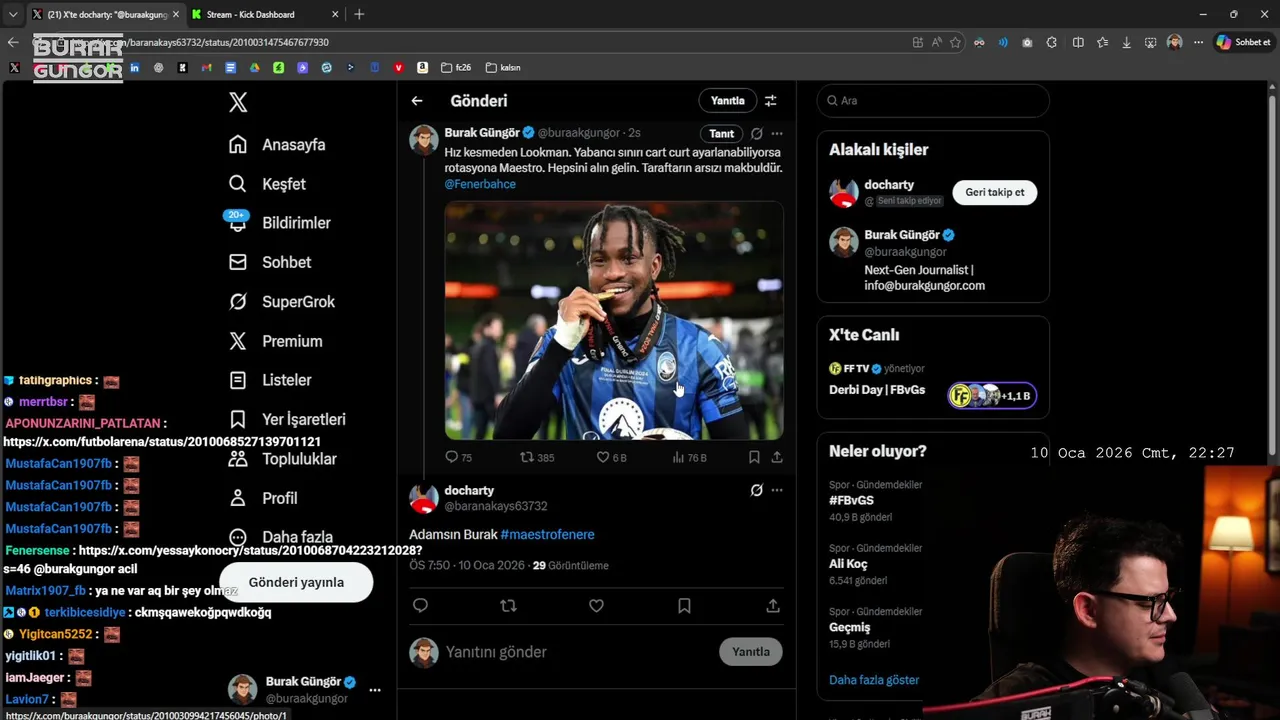This screenshot has height=720, width=1280.
Task: Click the Tanıt promote button
Action: point(721,133)
